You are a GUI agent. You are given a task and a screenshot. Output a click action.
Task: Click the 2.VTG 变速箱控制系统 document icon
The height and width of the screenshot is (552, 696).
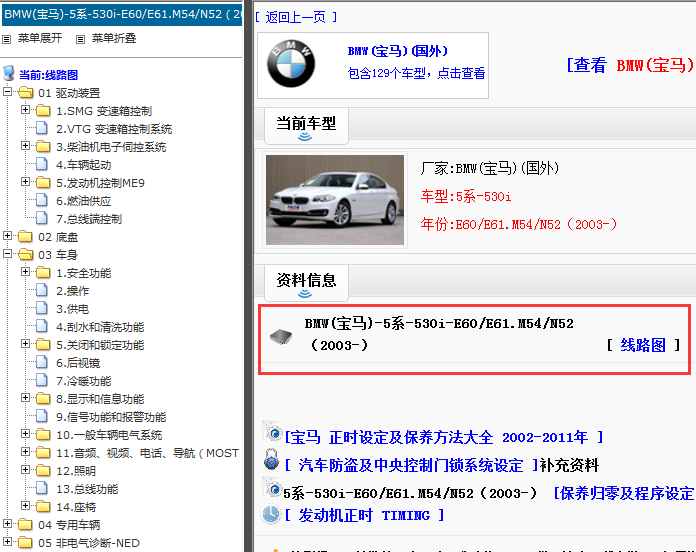click(42, 128)
